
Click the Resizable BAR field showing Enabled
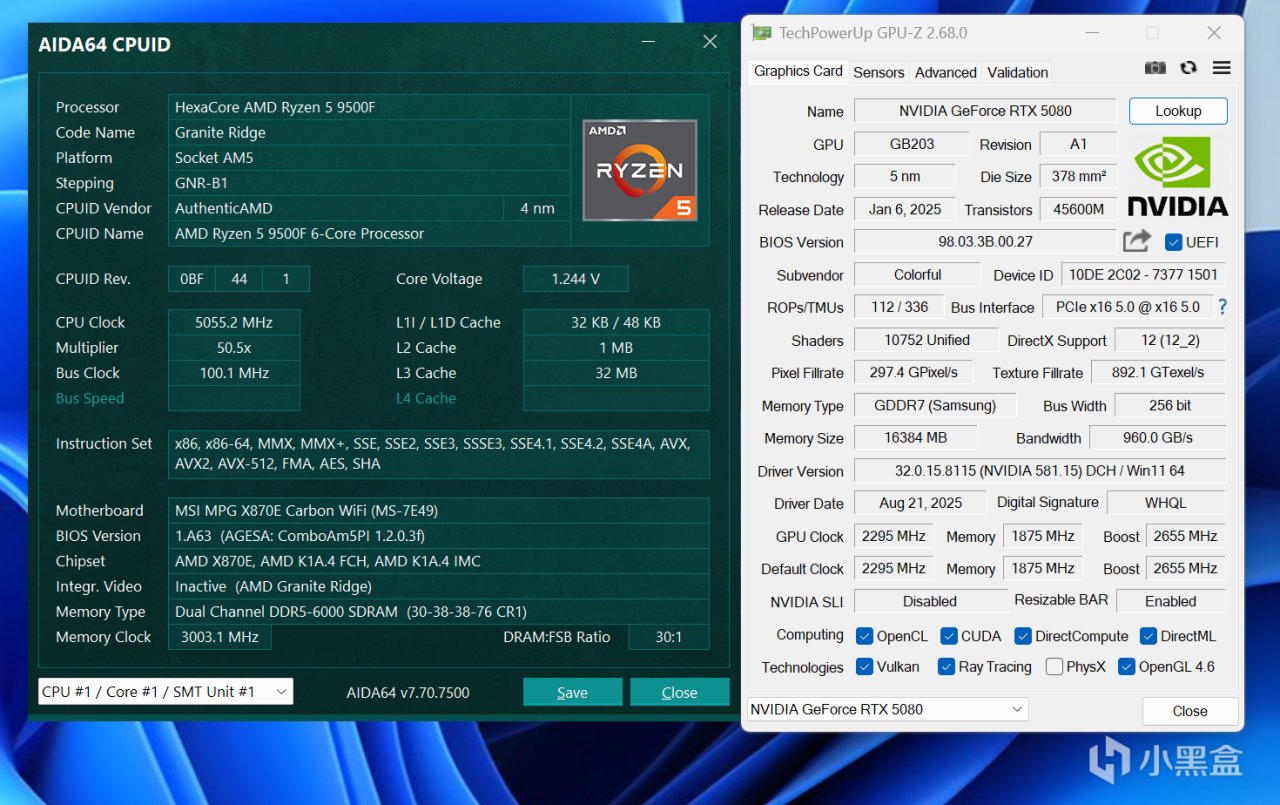pyautogui.click(x=1171, y=601)
